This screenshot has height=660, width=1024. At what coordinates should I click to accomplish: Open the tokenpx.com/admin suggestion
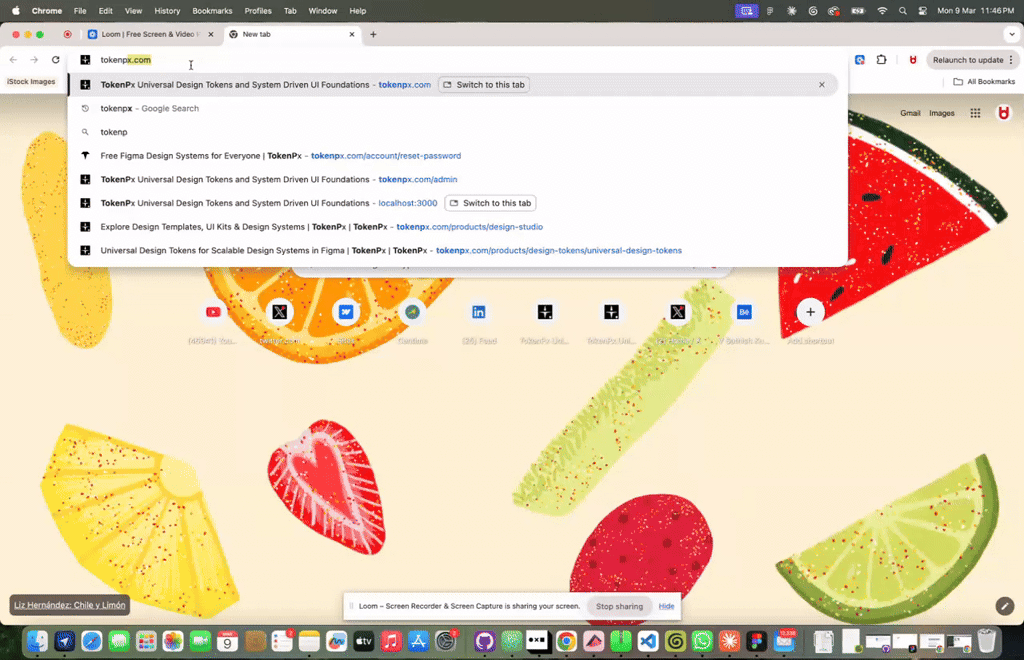point(453,180)
